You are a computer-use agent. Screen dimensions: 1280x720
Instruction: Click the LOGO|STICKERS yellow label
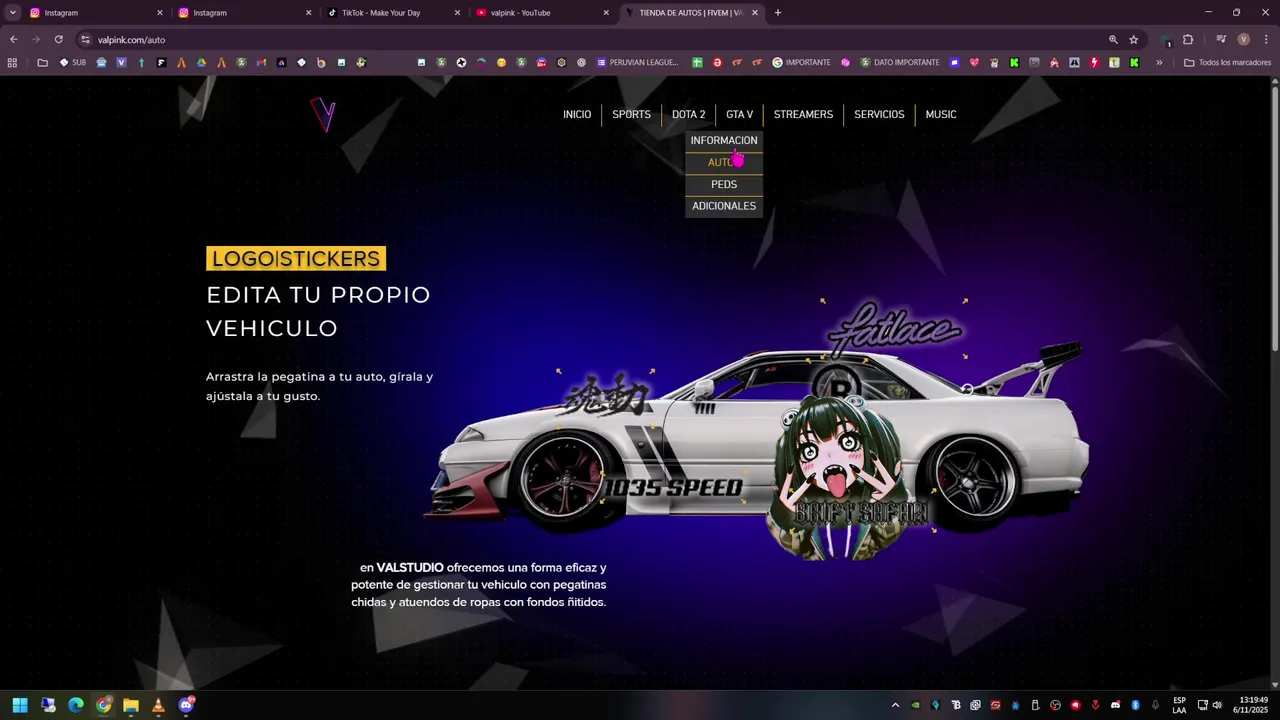point(296,259)
